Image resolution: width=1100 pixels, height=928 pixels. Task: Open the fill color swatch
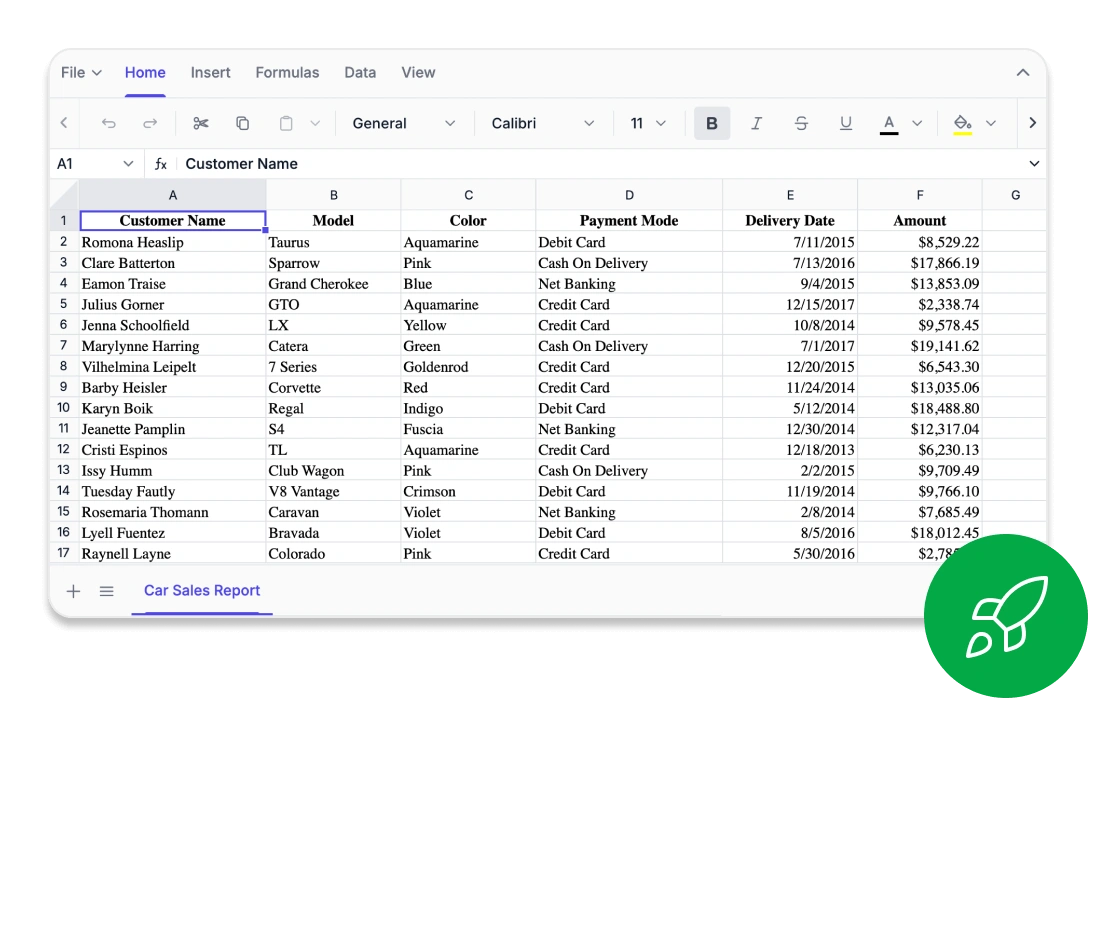pyautogui.click(x=963, y=122)
